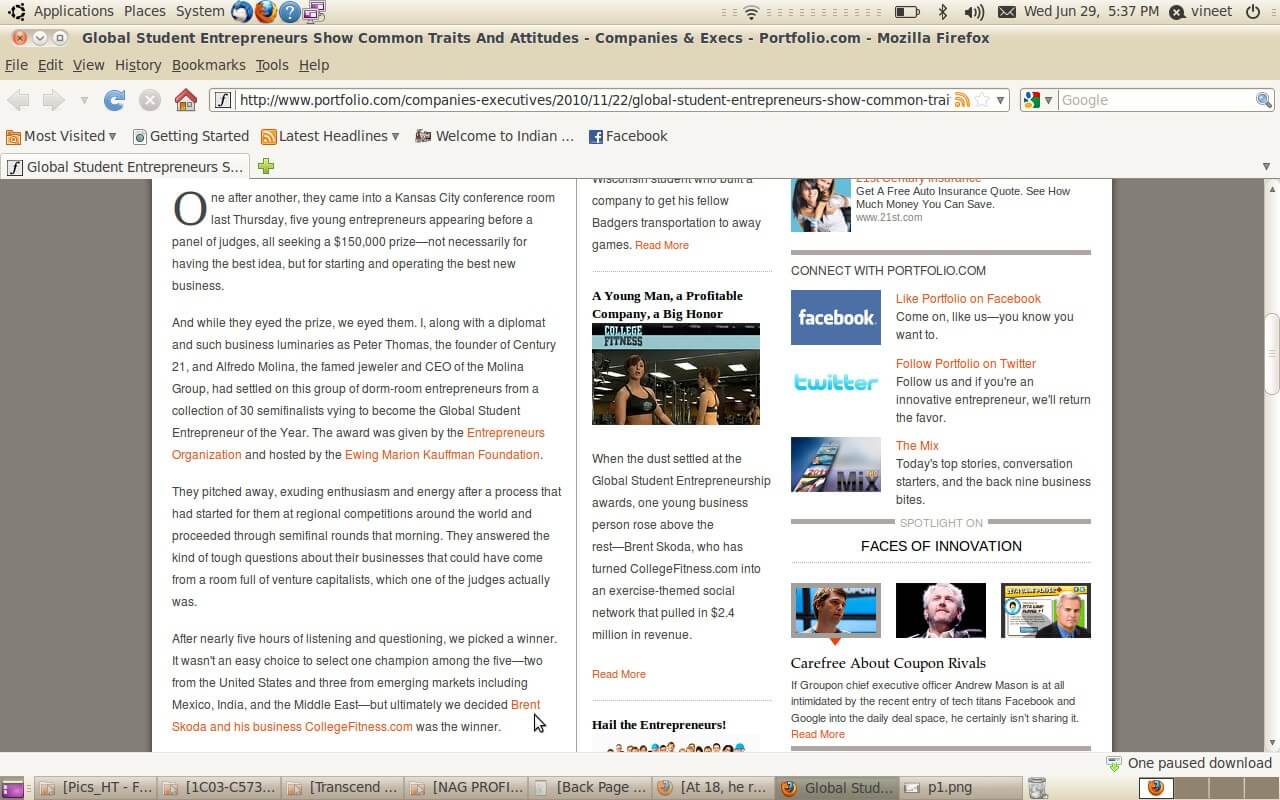Open the Bookmarks menu
The image size is (1280, 800).
coord(208,65)
